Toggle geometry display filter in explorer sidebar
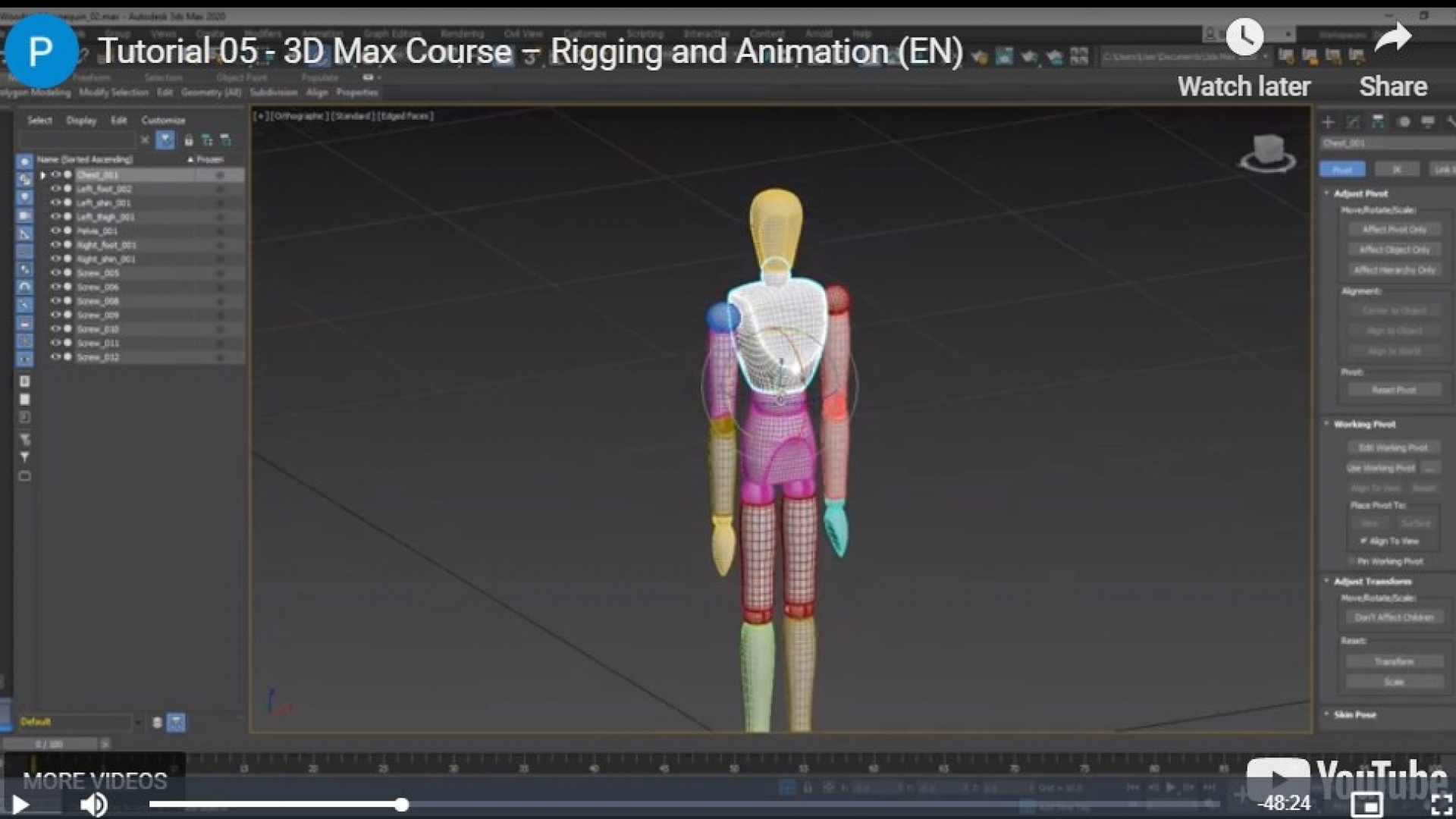Viewport: 1456px width, 819px height. tap(24, 162)
